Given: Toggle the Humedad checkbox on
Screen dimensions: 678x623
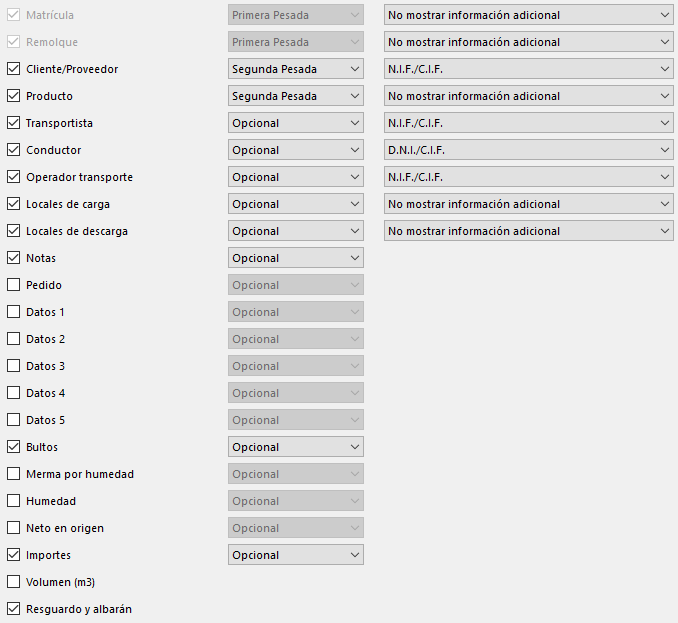Looking at the screenshot, I should click(x=13, y=501).
